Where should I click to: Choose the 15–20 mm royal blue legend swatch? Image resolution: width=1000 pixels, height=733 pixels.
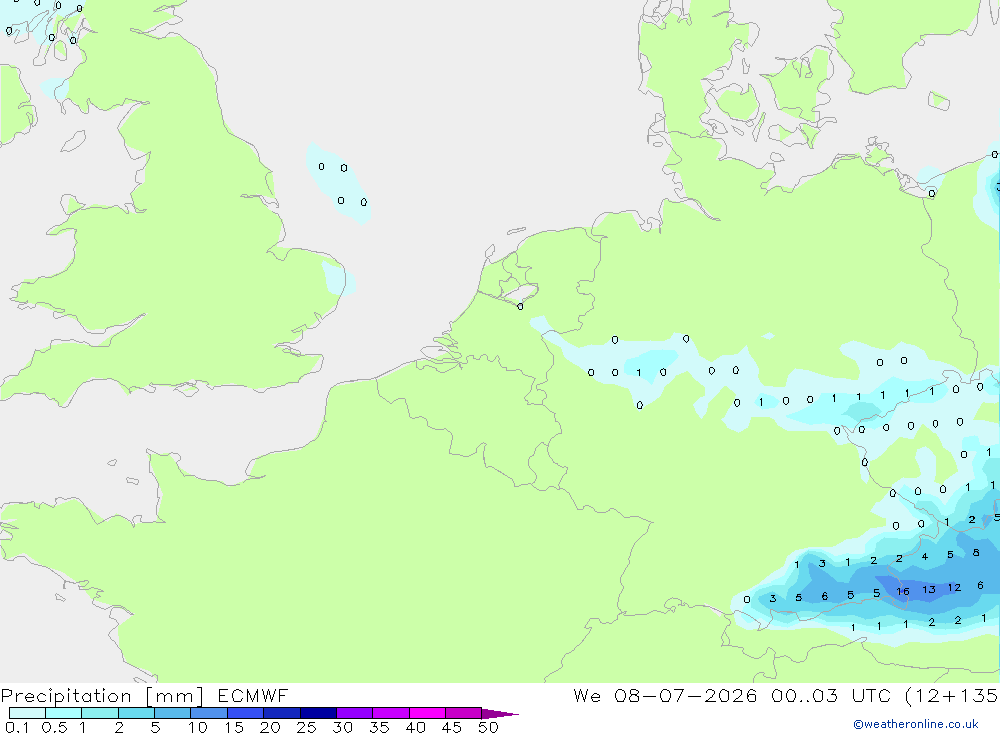click(x=245, y=713)
